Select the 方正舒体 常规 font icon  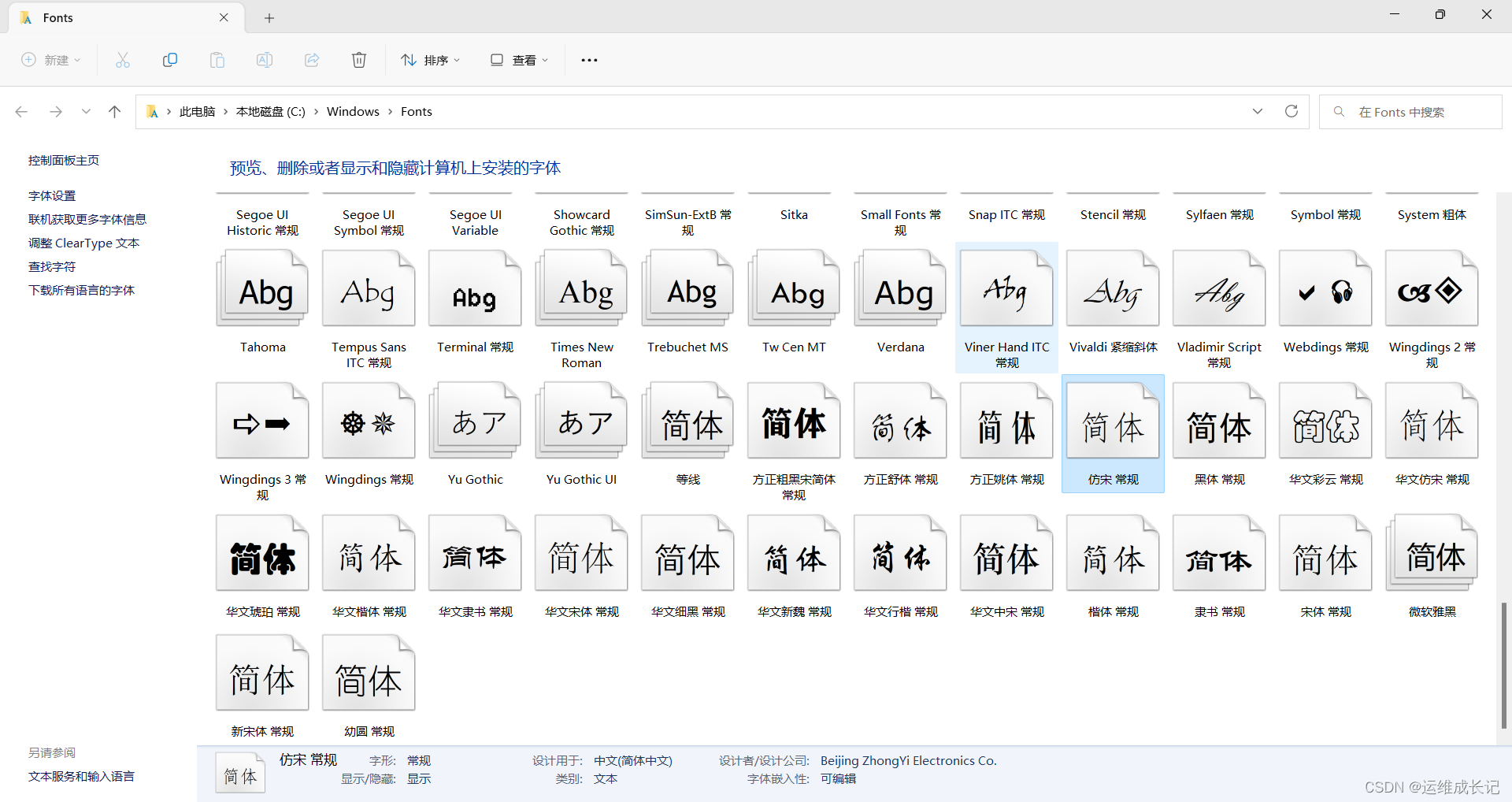tap(900, 421)
